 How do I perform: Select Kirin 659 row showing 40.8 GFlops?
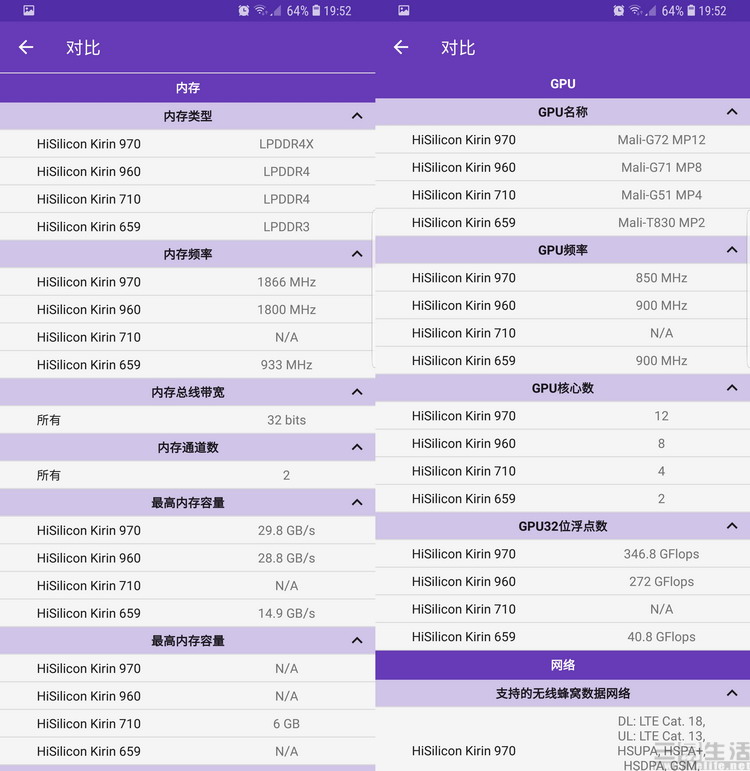click(x=563, y=637)
